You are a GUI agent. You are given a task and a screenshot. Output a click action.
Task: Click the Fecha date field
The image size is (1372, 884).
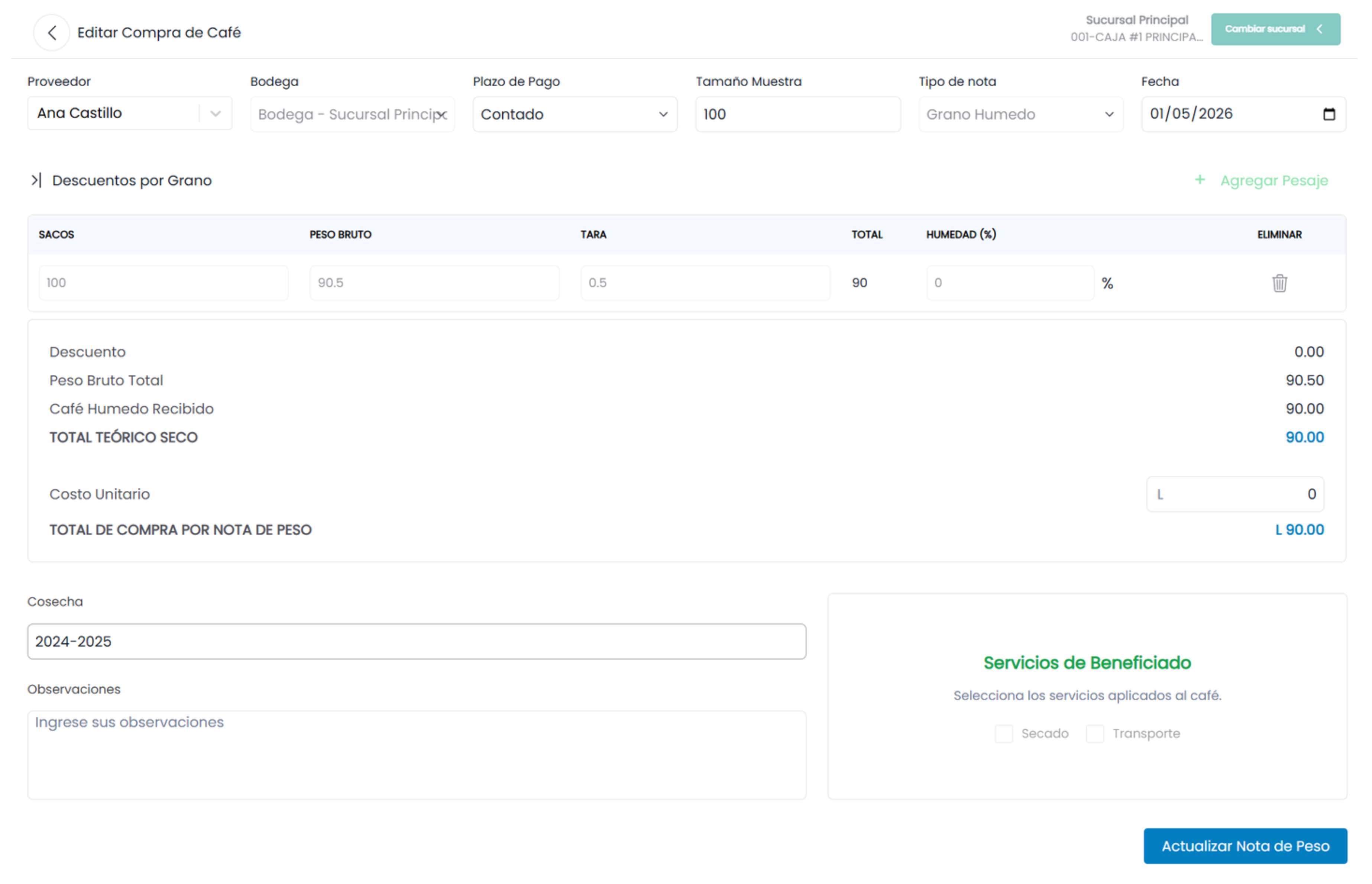click(1243, 114)
